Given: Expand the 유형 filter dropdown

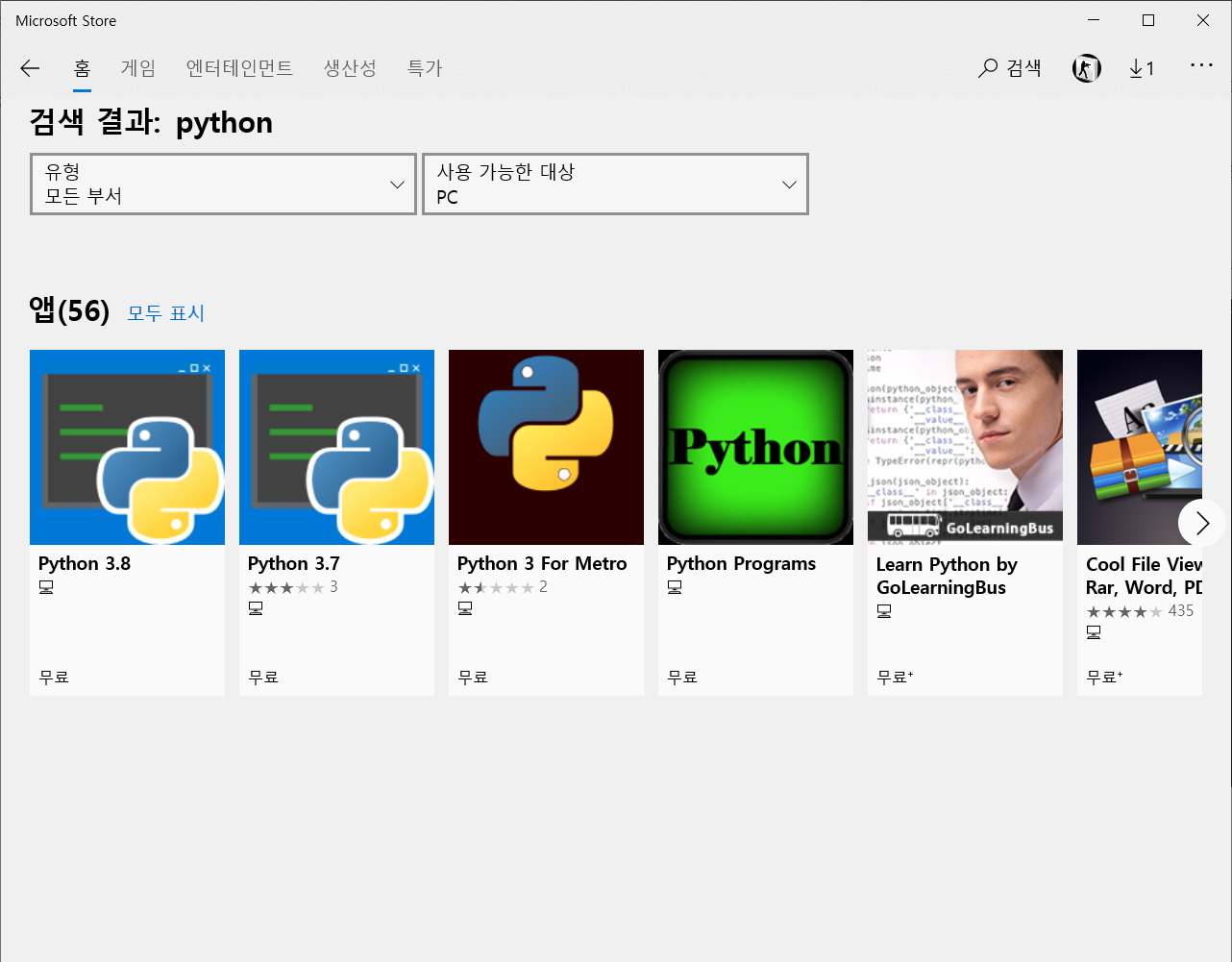Looking at the screenshot, I should click(x=223, y=184).
